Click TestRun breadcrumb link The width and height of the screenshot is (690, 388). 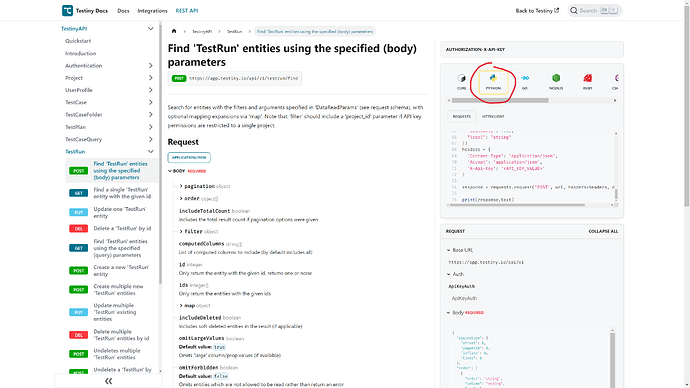tap(235, 32)
